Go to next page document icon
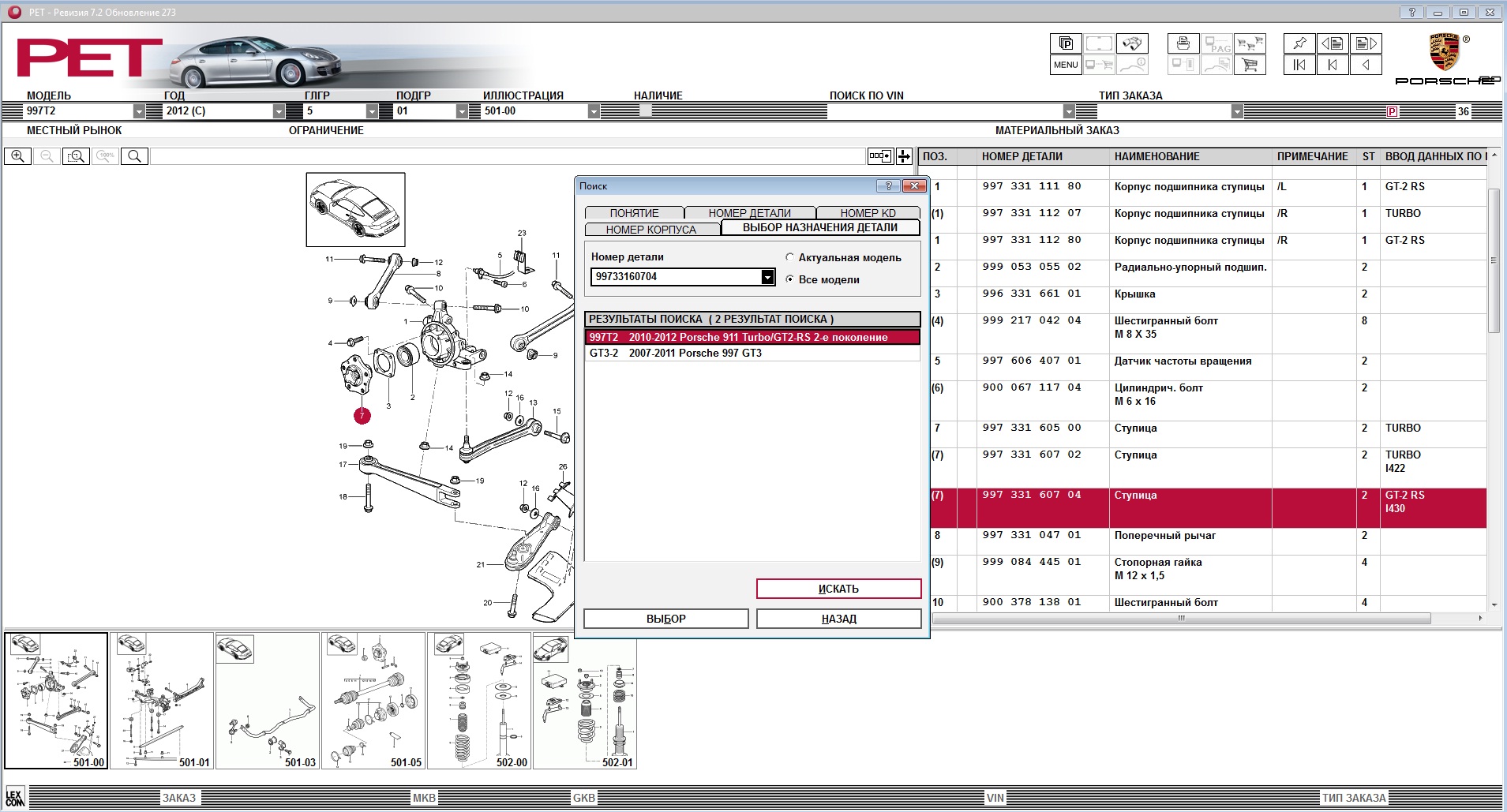 (1366, 43)
